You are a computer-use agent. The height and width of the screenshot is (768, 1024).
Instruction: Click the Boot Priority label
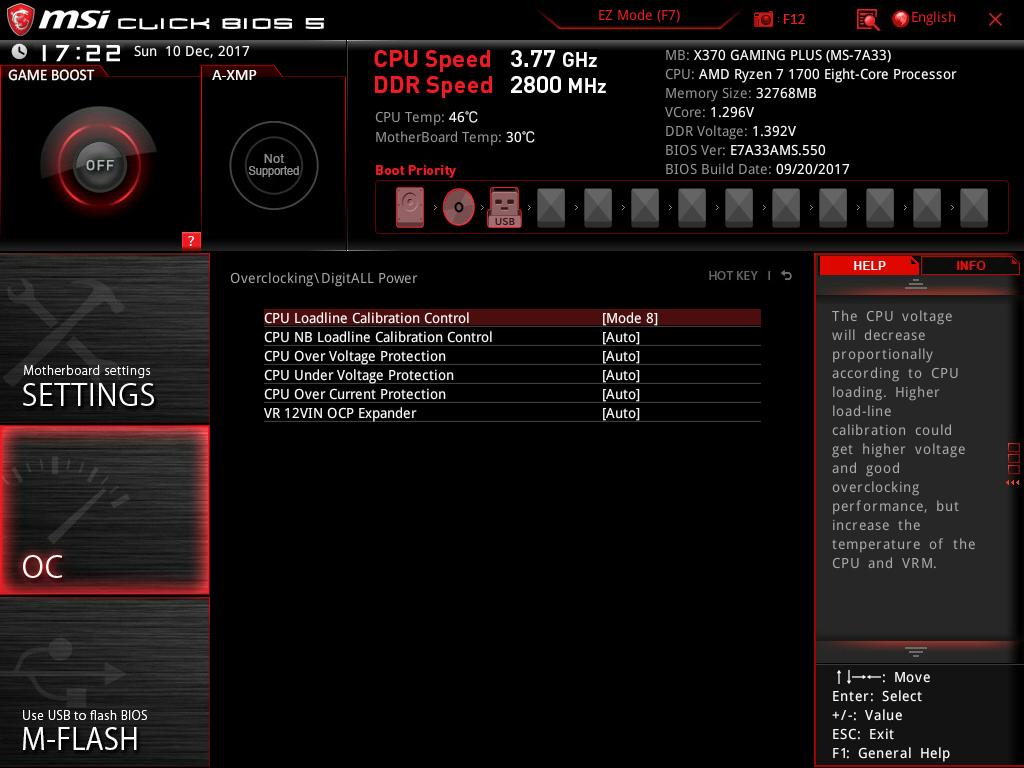point(415,170)
